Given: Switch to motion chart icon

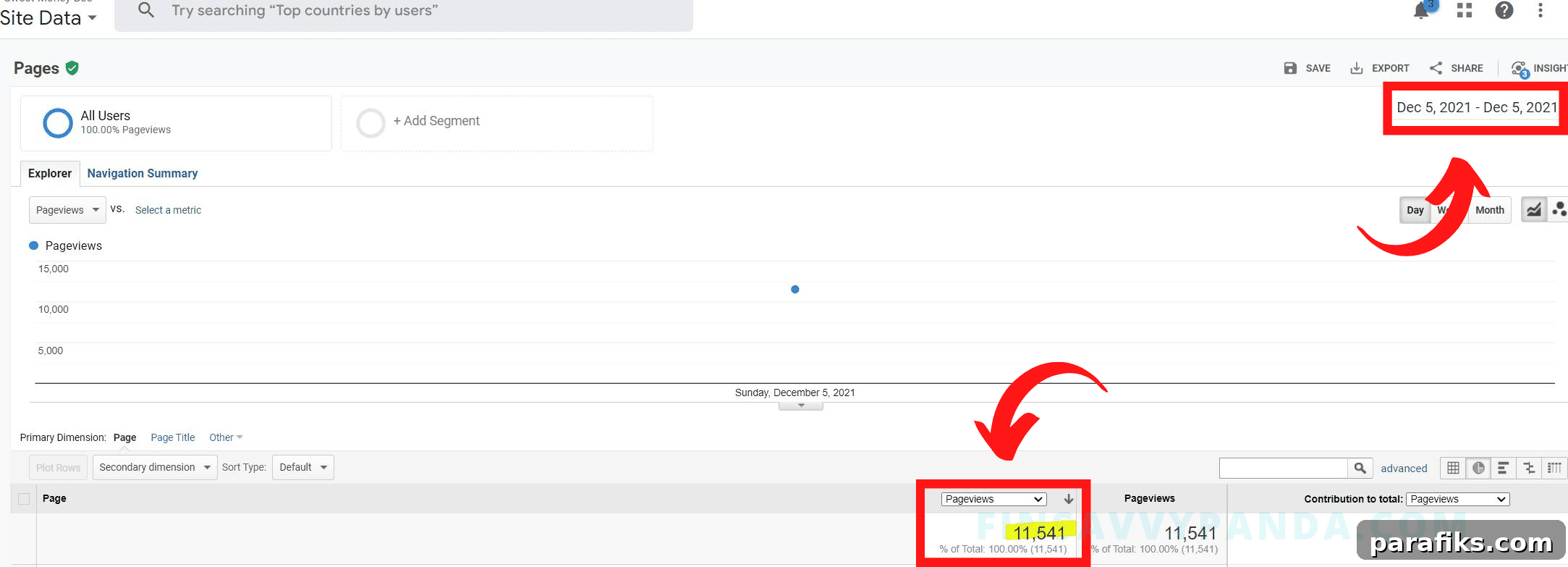Looking at the screenshot, I should point(1559,210).
